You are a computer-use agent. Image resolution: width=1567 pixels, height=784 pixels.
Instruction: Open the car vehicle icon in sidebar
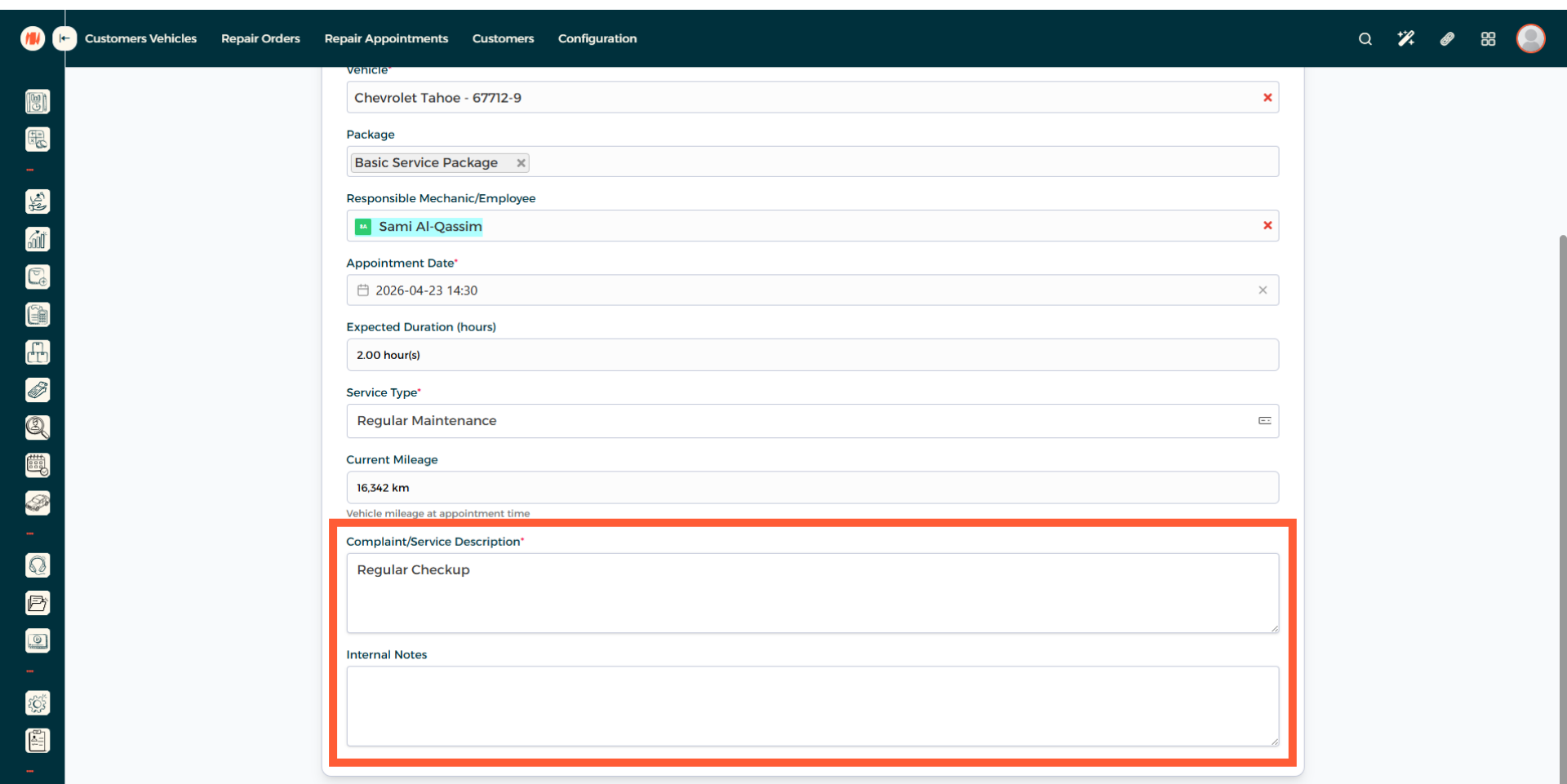coord(38,503)
